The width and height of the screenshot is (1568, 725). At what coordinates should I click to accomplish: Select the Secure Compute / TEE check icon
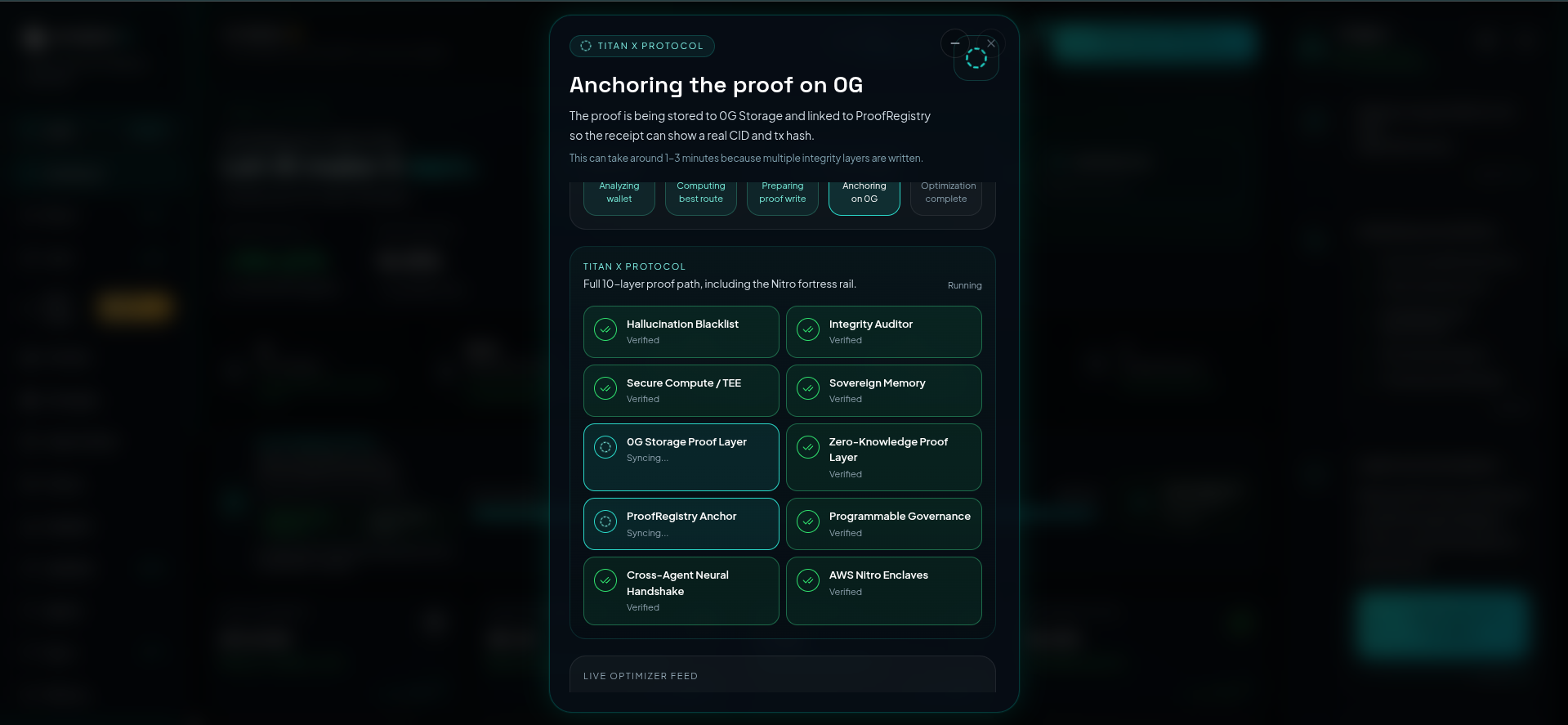click(x=605, y=388)
